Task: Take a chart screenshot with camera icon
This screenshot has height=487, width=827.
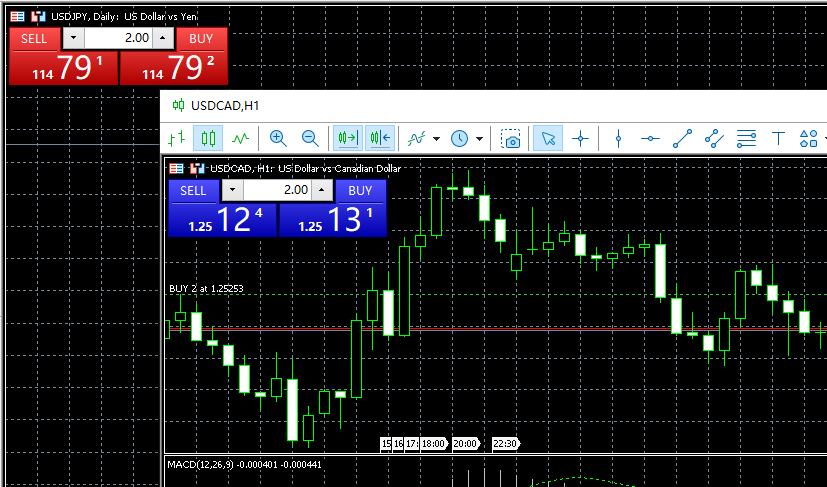Action: pos(511,139)
